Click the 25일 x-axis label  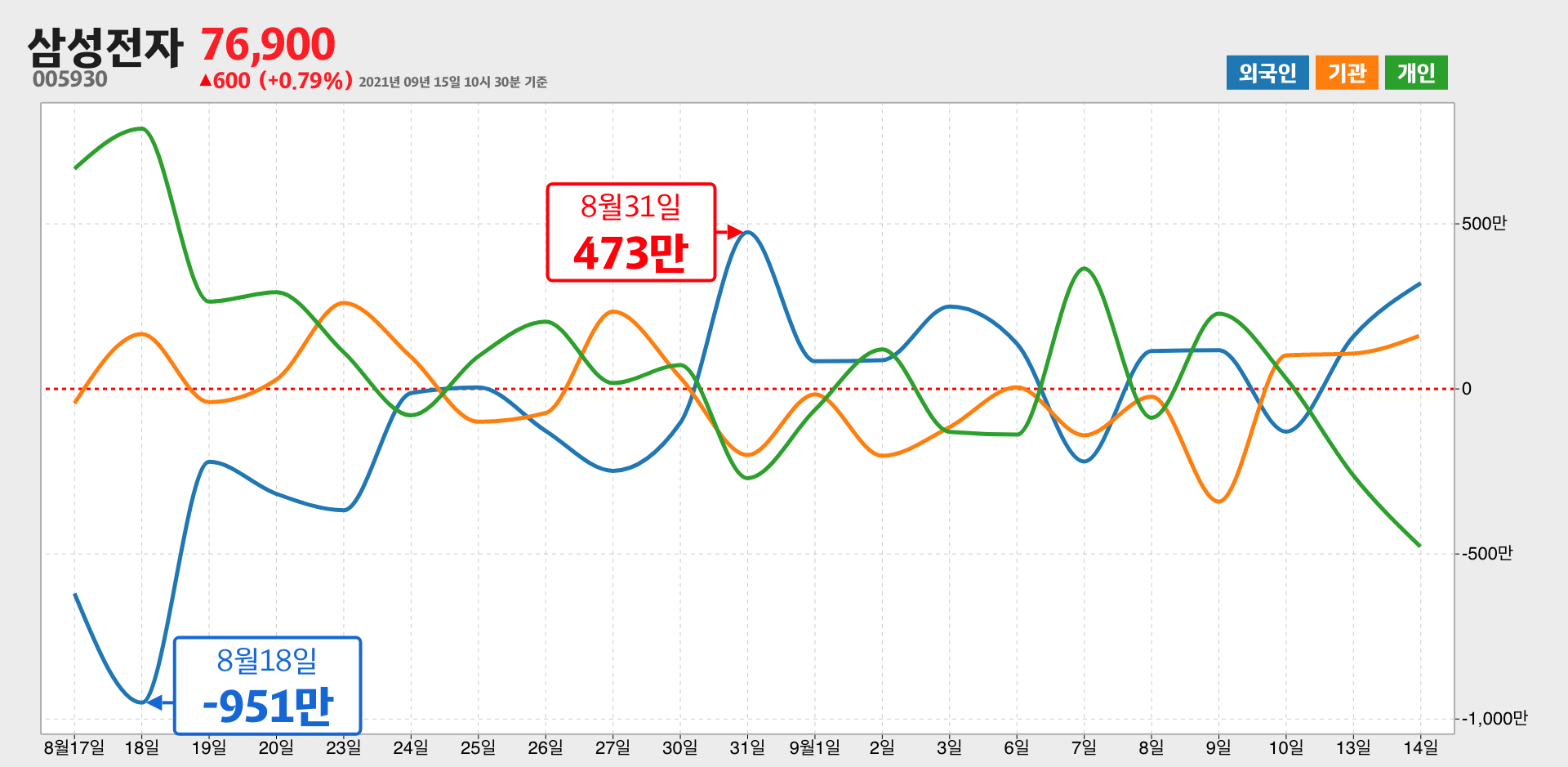click(x=478, y=747)
